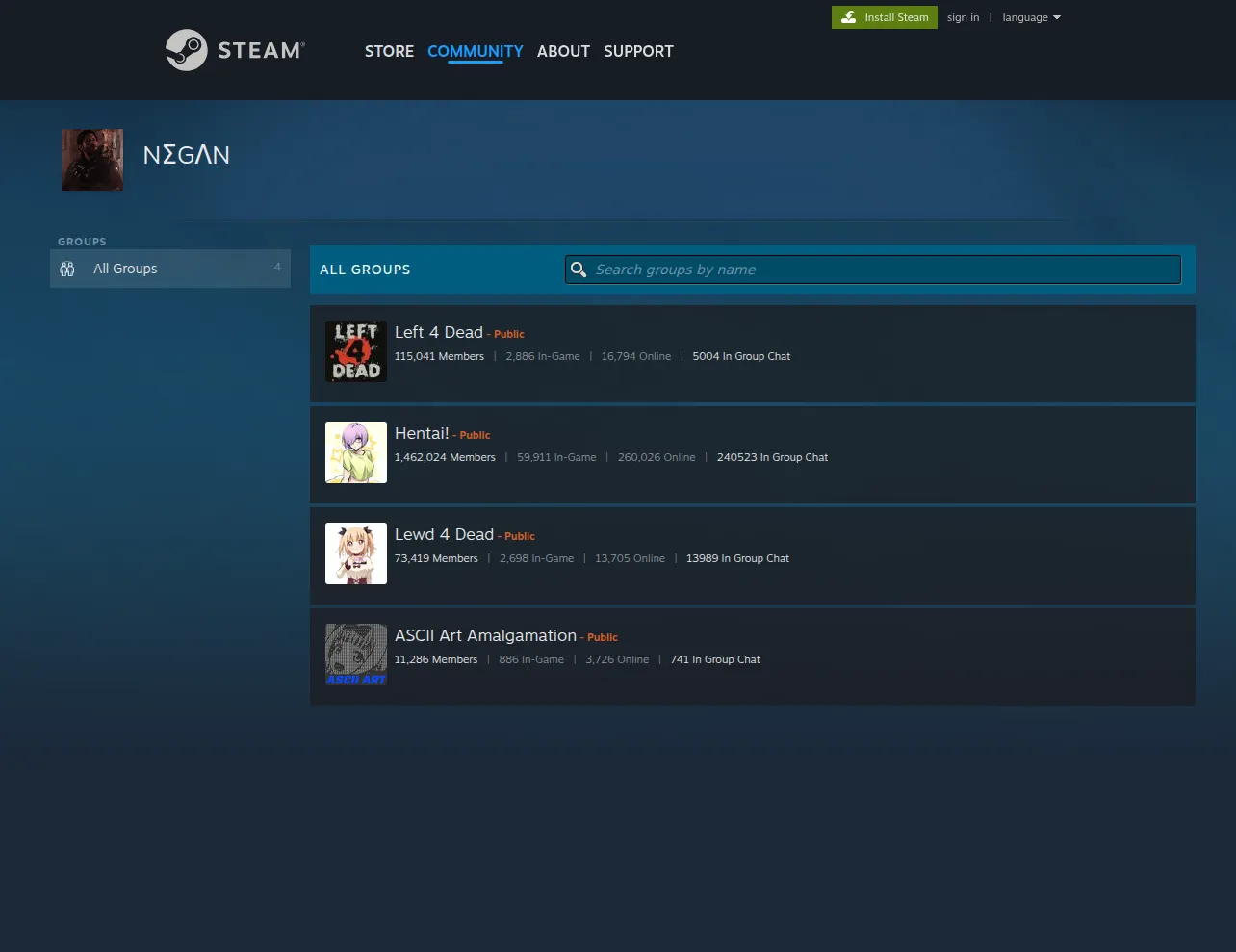Viewport: 1236px width, 952px height.
Task: Click the NΣGΛN profile avatar
Action: coord(92,160)
